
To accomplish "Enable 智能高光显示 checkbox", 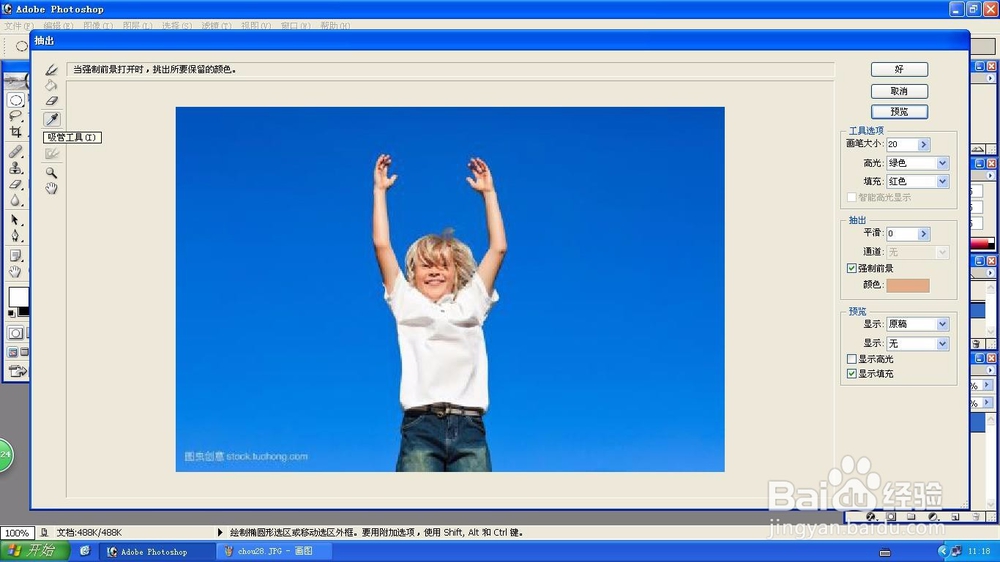I will pyautogui.click(x=851, y=197).
